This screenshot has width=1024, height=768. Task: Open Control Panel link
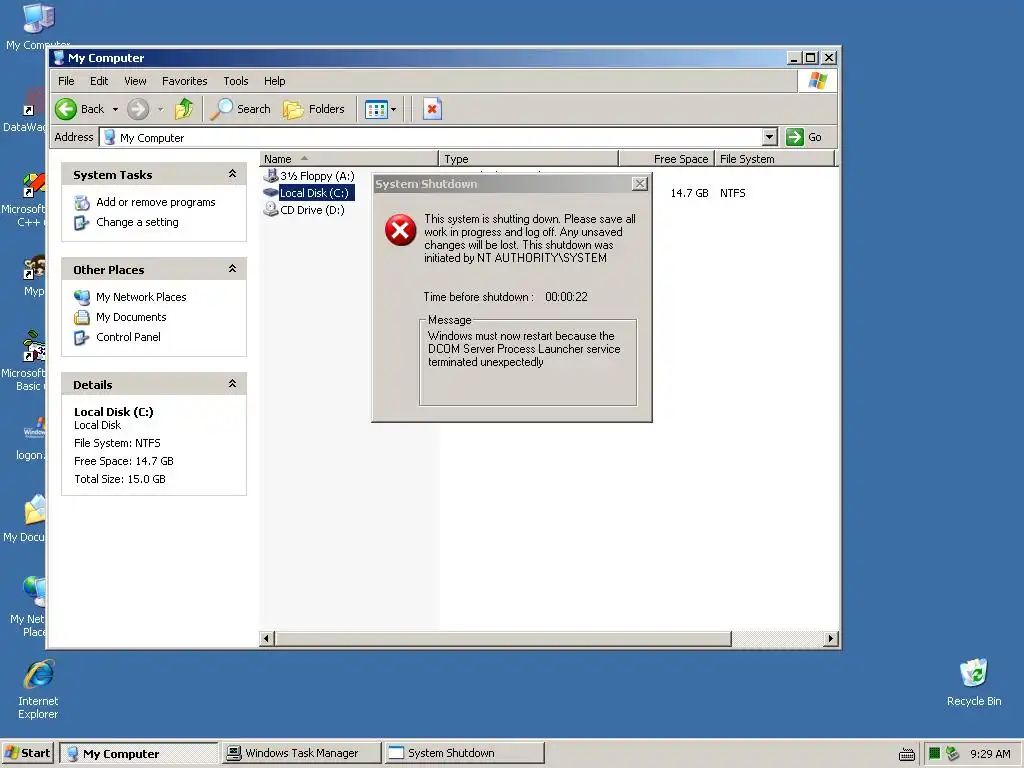tap(128, 337)
